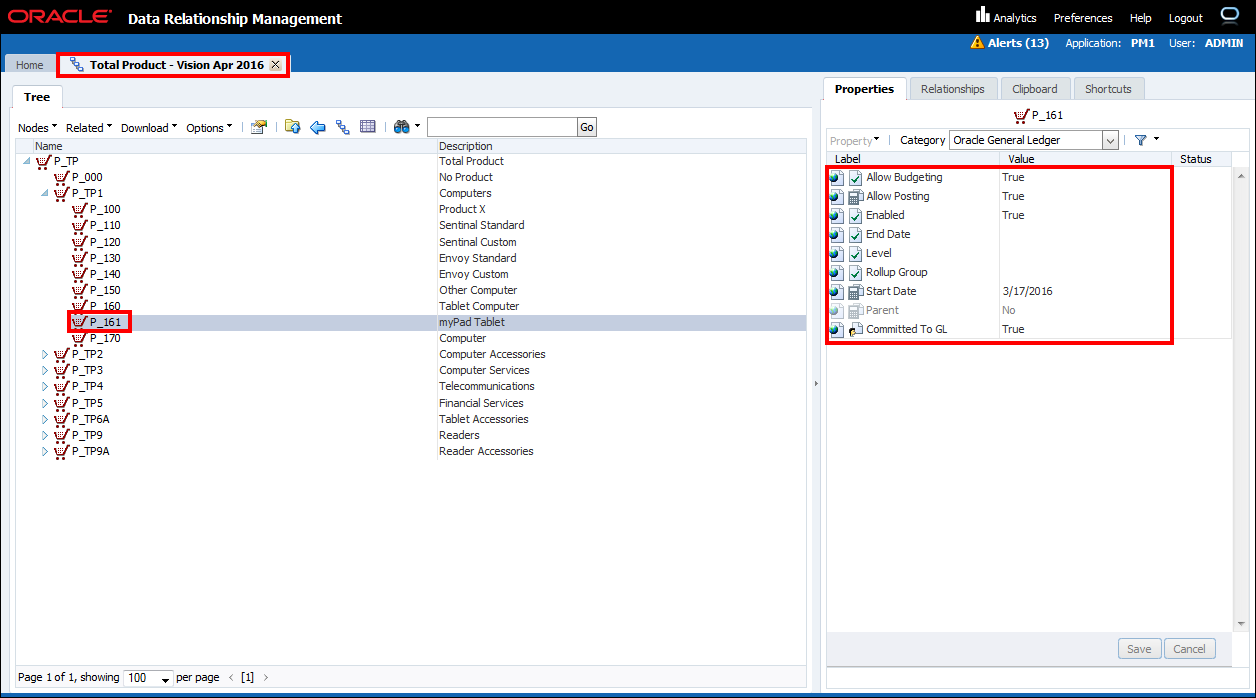
Task: Select the Tree tab
Action: [x=37, y=97]
